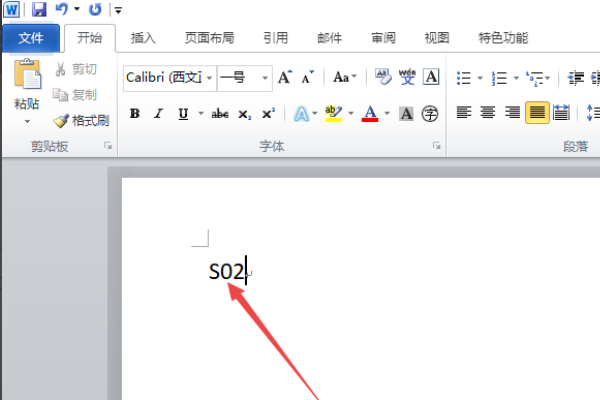Image resolution: width=600 pixels, height=400 pixels.
Task: Expand the font name dropdown arrow
Action: pos(210,78)
